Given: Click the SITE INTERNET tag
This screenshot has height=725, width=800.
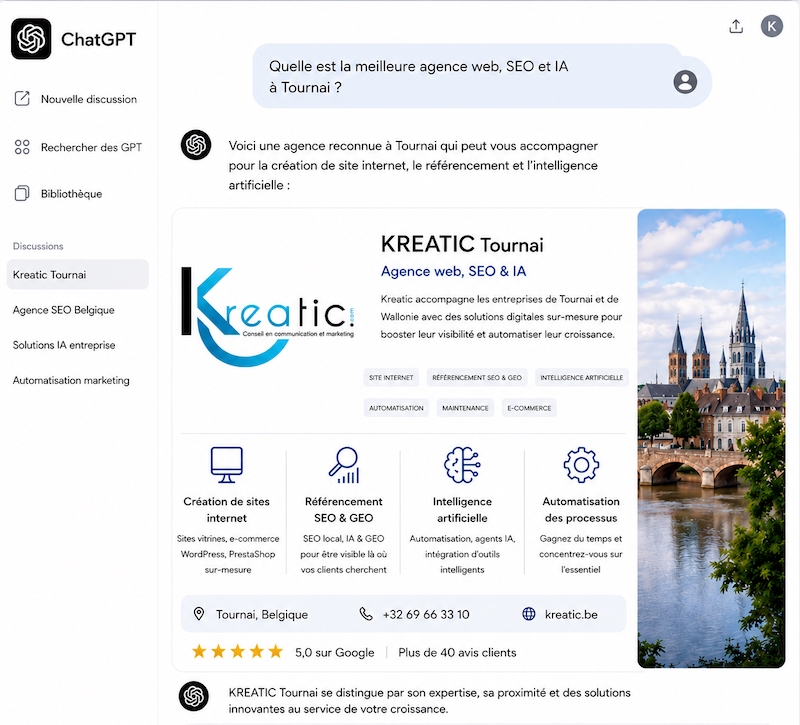Looking at the screenshot, I should tap(391, 378).
